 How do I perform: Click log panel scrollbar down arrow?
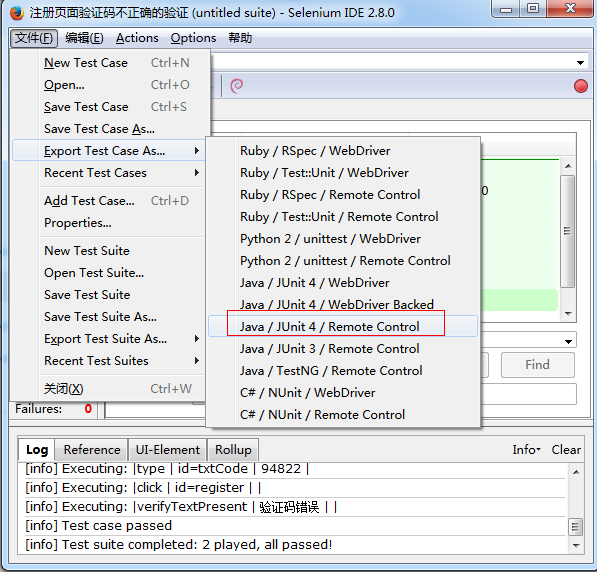click(x=576, y=546)
